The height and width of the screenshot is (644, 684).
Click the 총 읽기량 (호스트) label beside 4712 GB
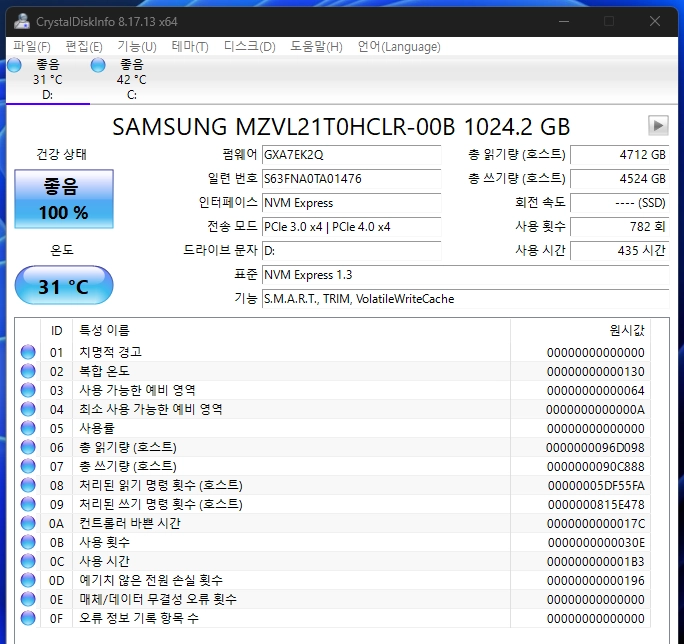(x=516, y=154)
